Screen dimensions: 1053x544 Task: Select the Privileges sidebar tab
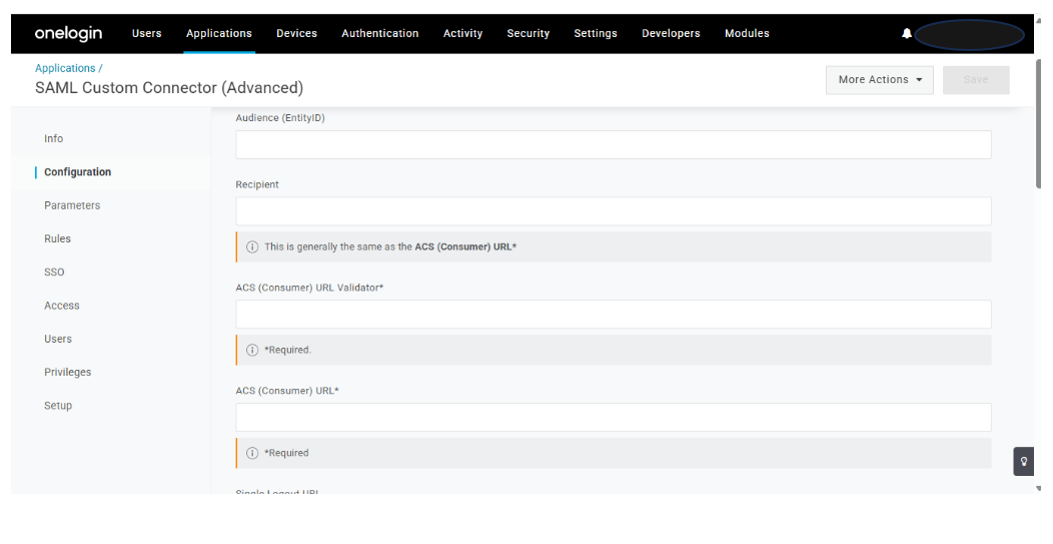pos(67,372)
